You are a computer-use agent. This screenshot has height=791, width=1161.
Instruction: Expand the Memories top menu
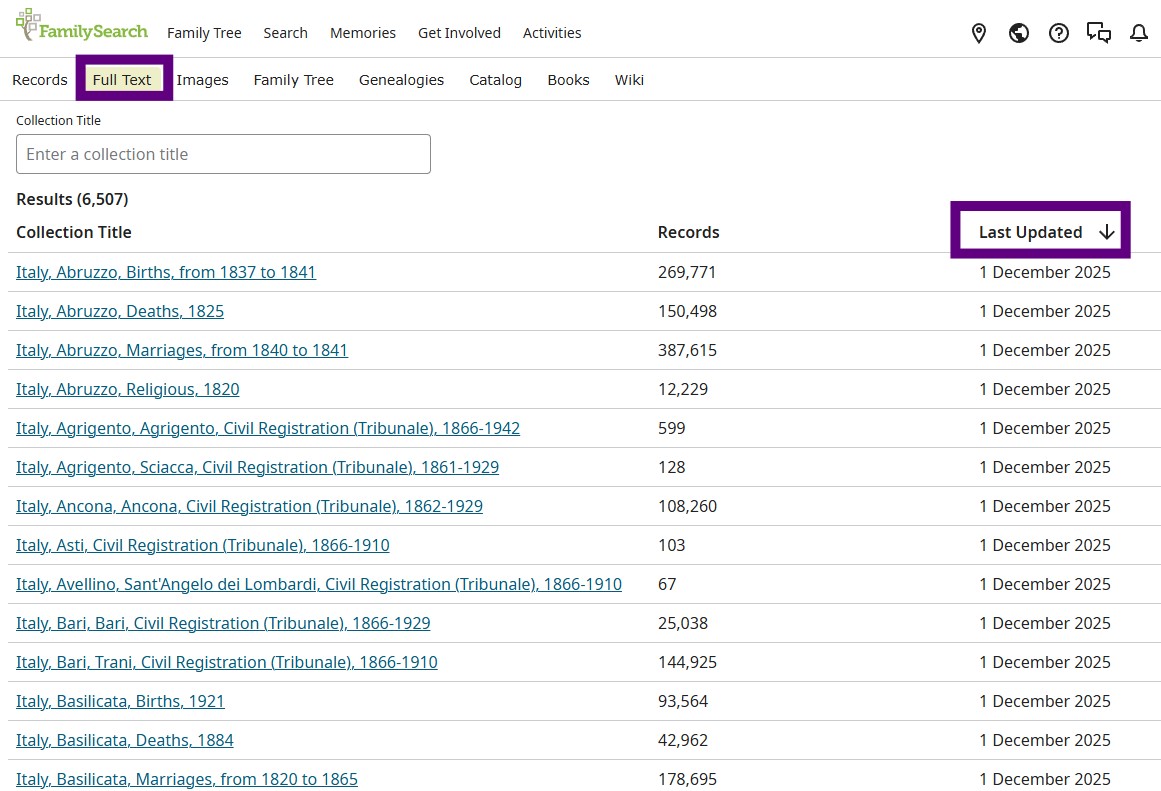(363, 33)
